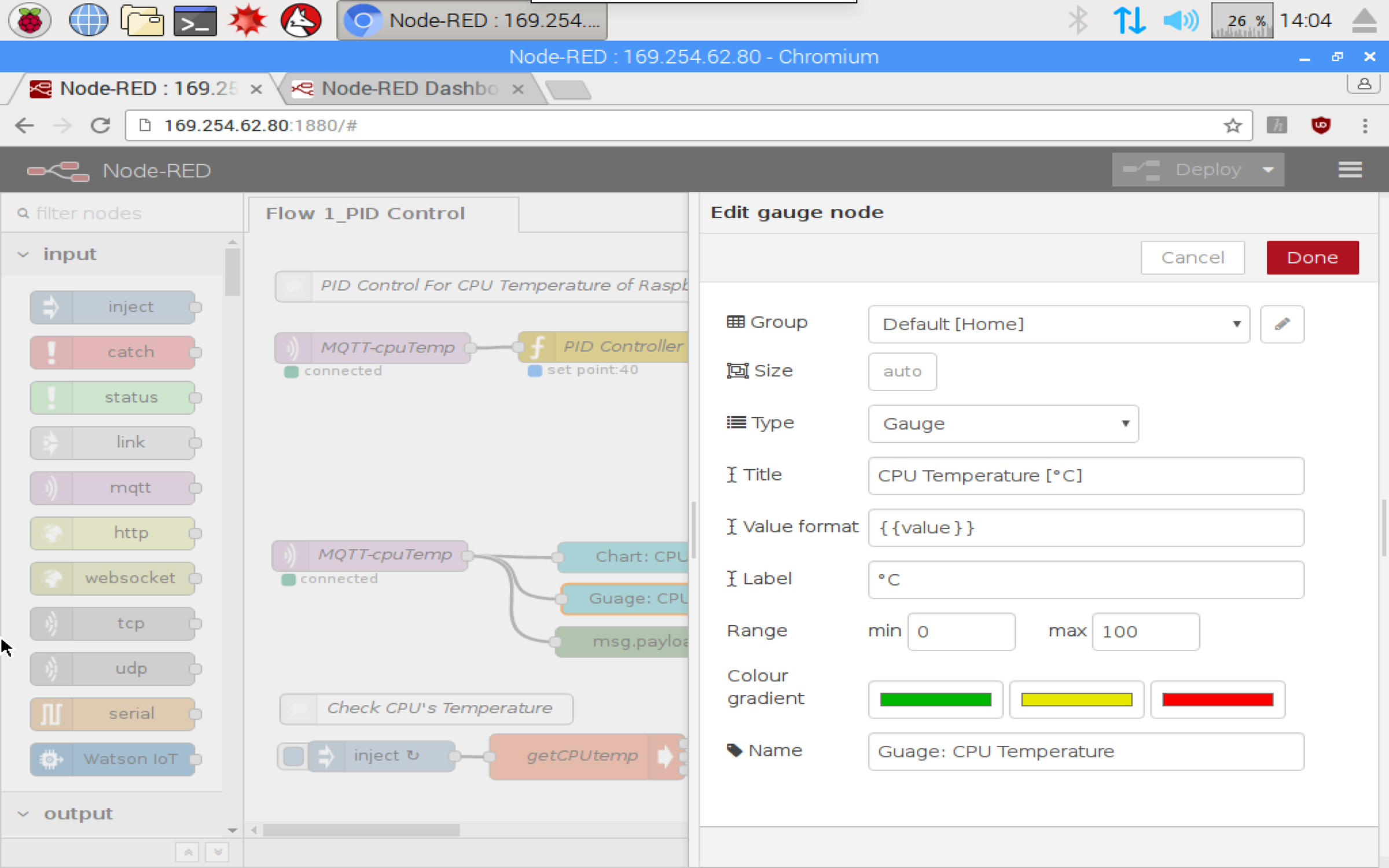Select the Flow 1_PID Control tab
The width and height of the screenshot is (1389, 868).
click(365, 214)
